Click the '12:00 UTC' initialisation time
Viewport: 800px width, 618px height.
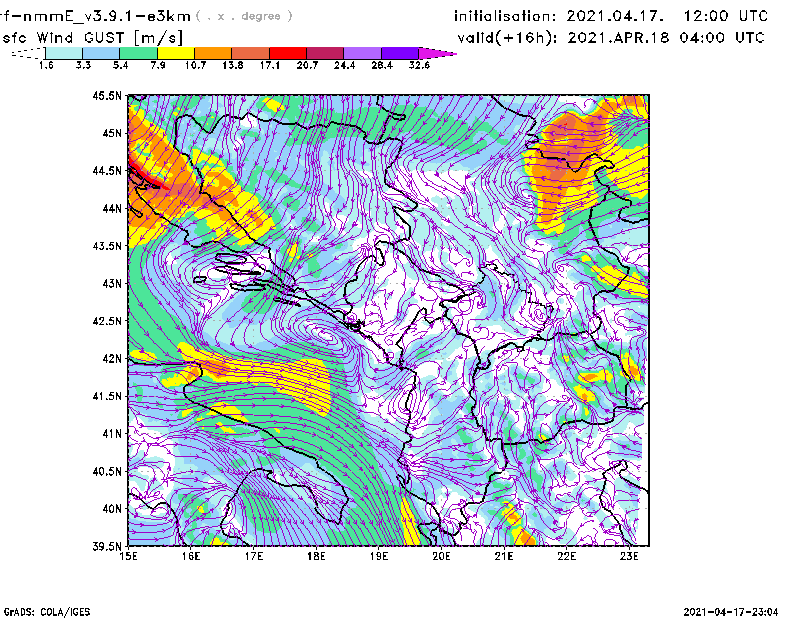pos(726,16)
